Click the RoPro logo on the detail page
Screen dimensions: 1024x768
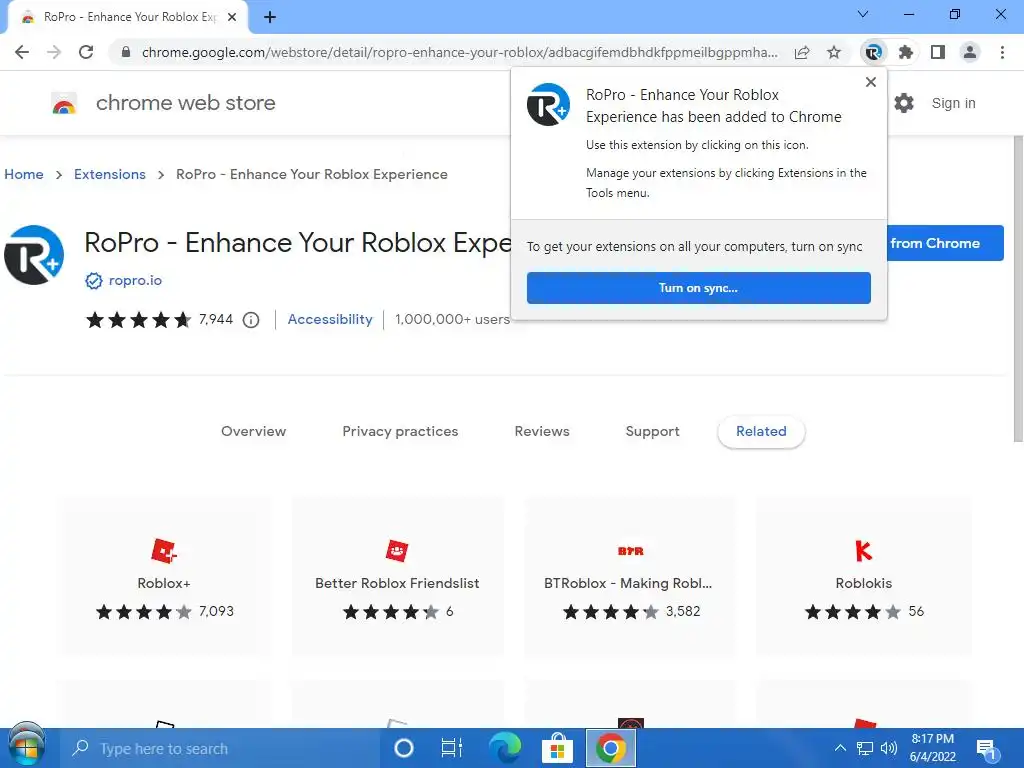pyautogui.click(x=34, y=255)
